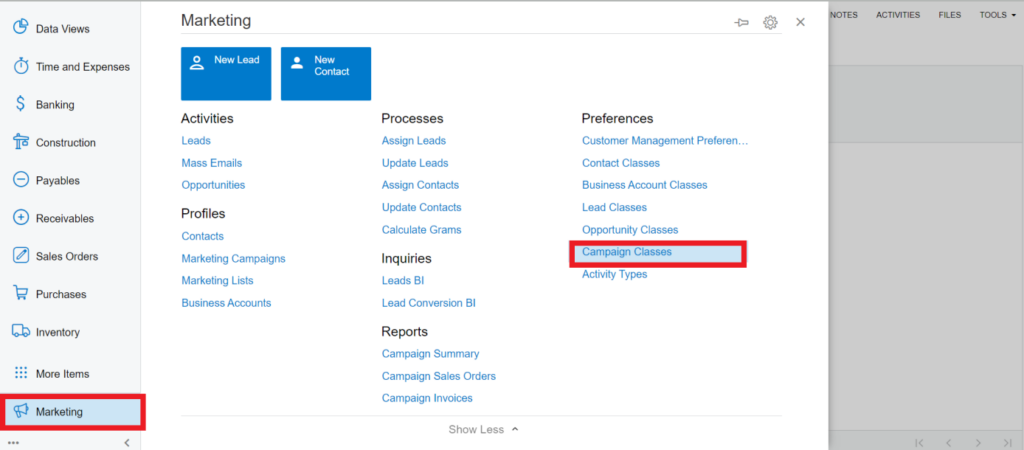1024x450 pixels.
Task: Click the Inventory truck icon
Action: 20,332
